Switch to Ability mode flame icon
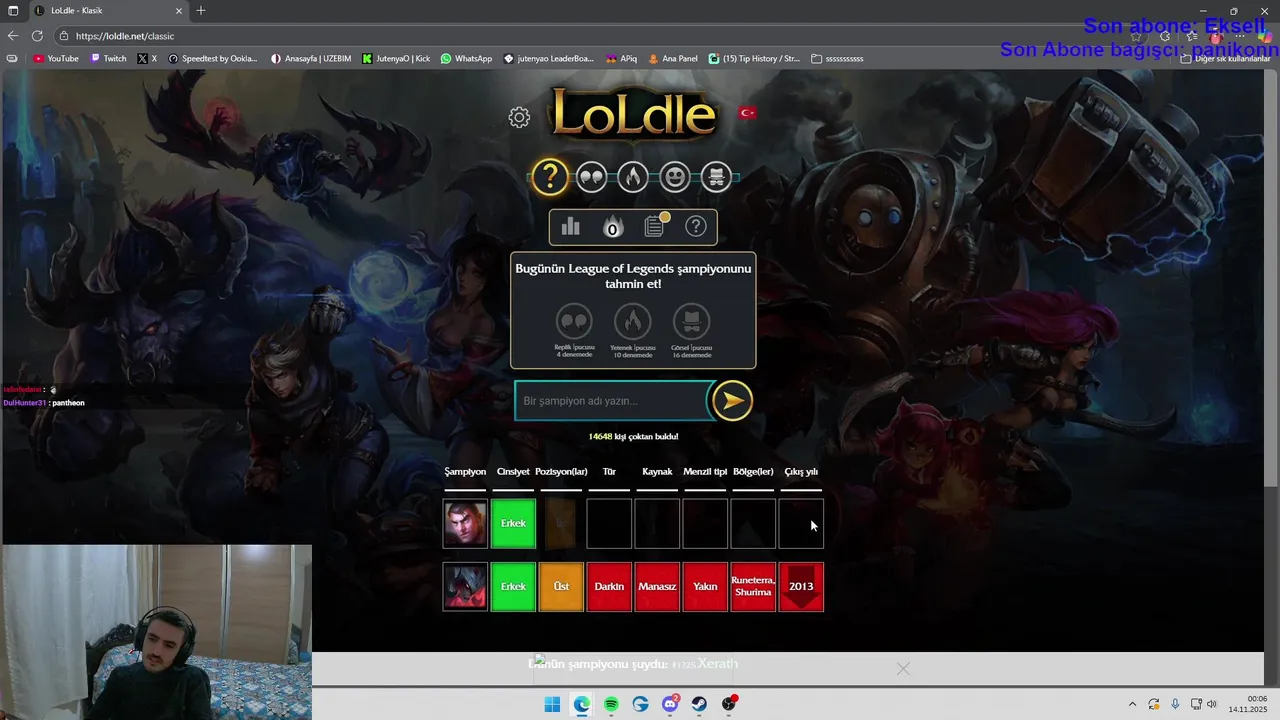The width and height of the screenshot is (1280, 720). click(x=633, y=177)
